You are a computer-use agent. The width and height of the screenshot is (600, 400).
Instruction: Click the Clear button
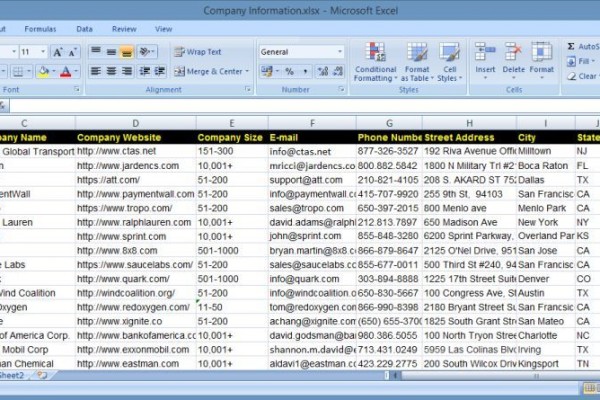click(x=582, y=76)
